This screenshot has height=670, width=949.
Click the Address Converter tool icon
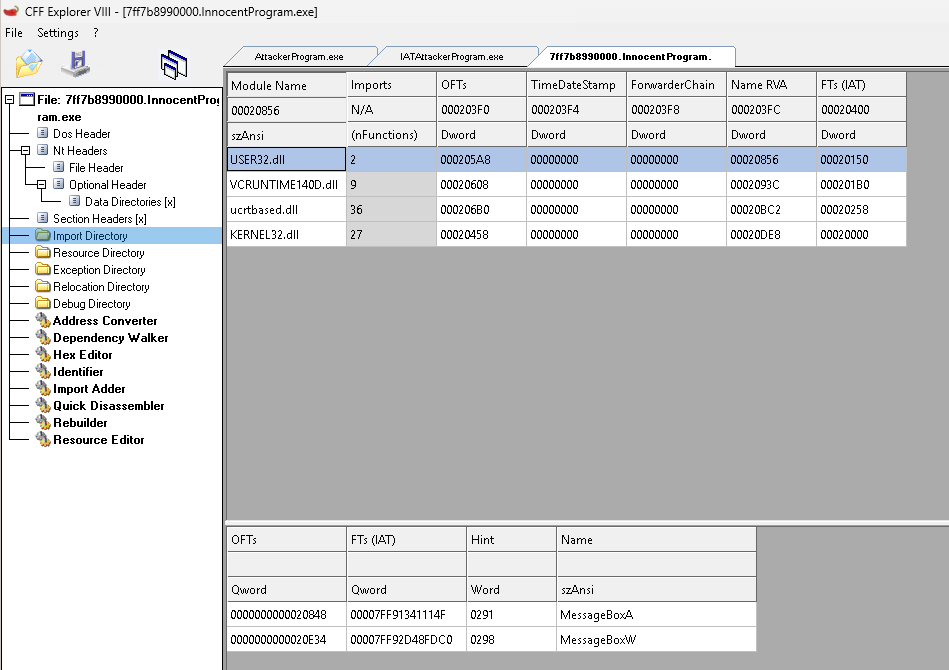(42, 320)
